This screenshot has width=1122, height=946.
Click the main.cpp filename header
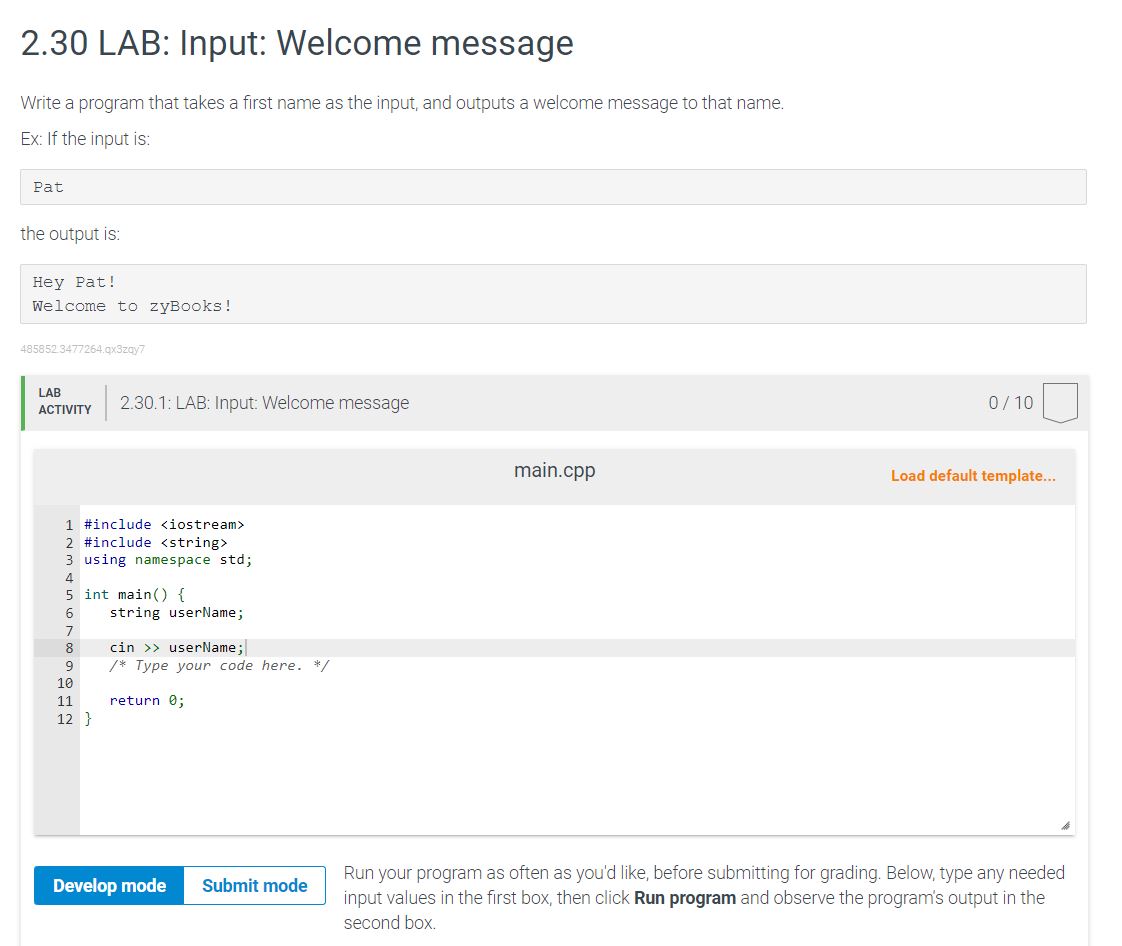554,470
